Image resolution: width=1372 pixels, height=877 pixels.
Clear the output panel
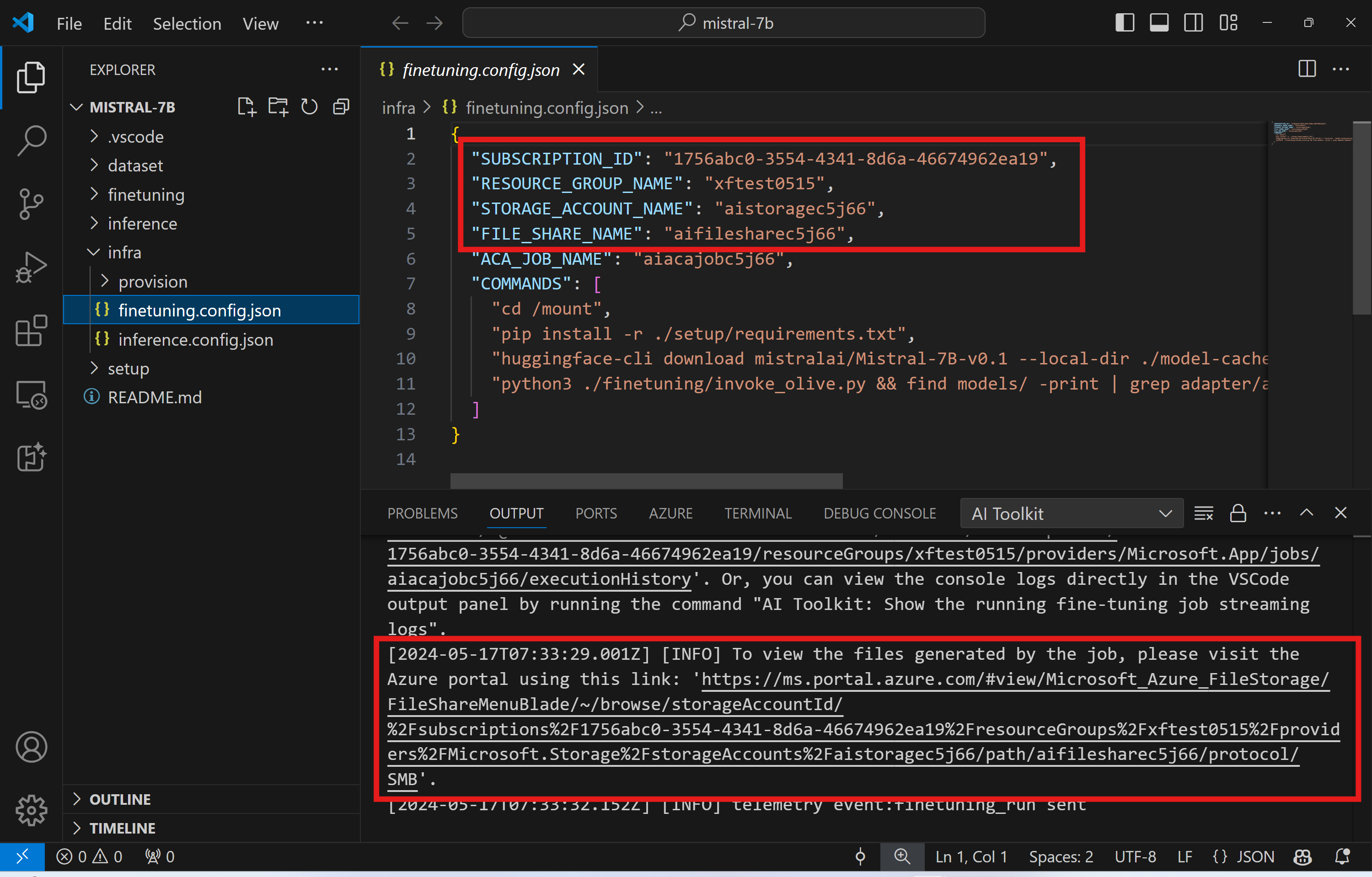1203,513
